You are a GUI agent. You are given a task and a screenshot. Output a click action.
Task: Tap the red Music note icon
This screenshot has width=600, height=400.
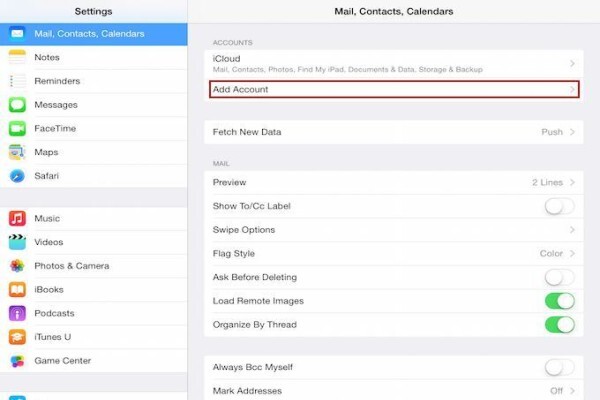tap(17, 219)
